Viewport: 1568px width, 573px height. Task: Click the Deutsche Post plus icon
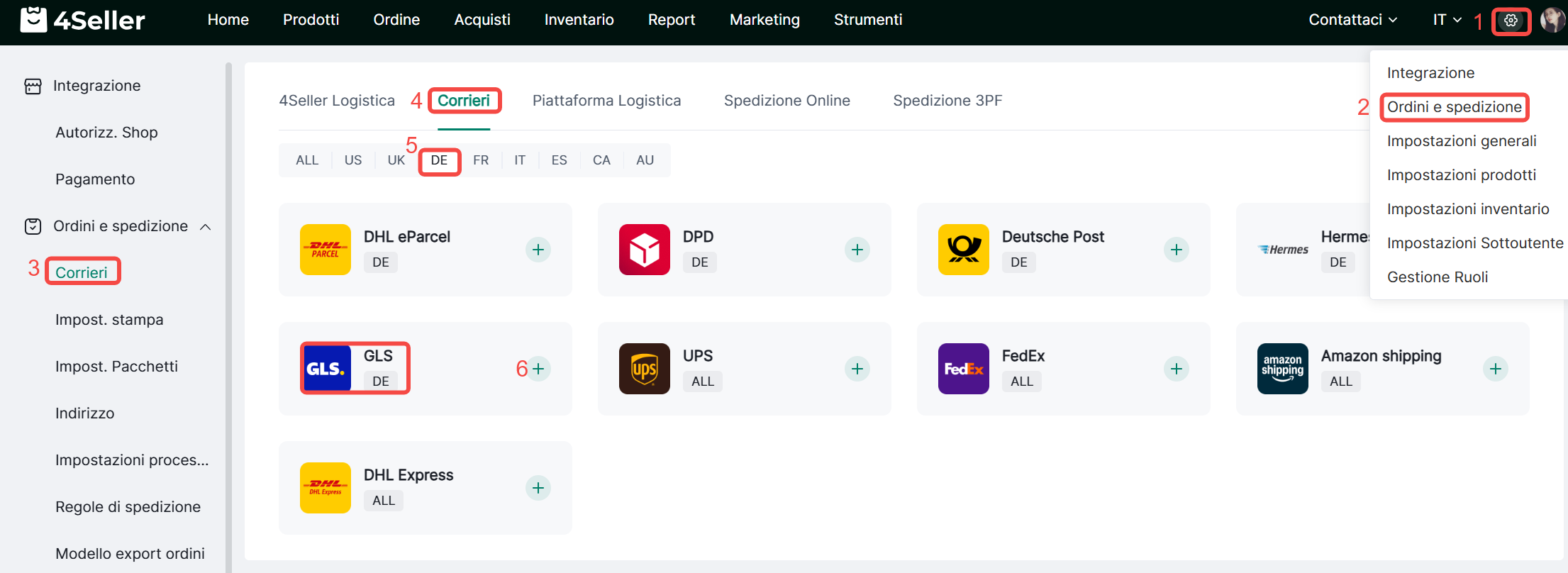(1177, 250)
